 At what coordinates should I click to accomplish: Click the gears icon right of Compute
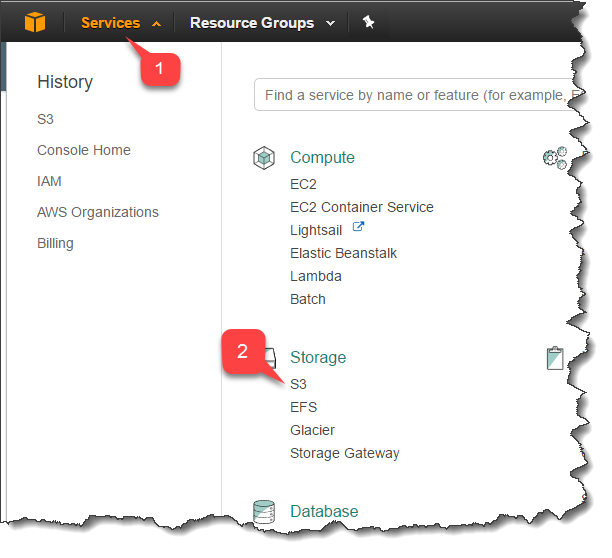pyautogui.click(x=555, y=158)
